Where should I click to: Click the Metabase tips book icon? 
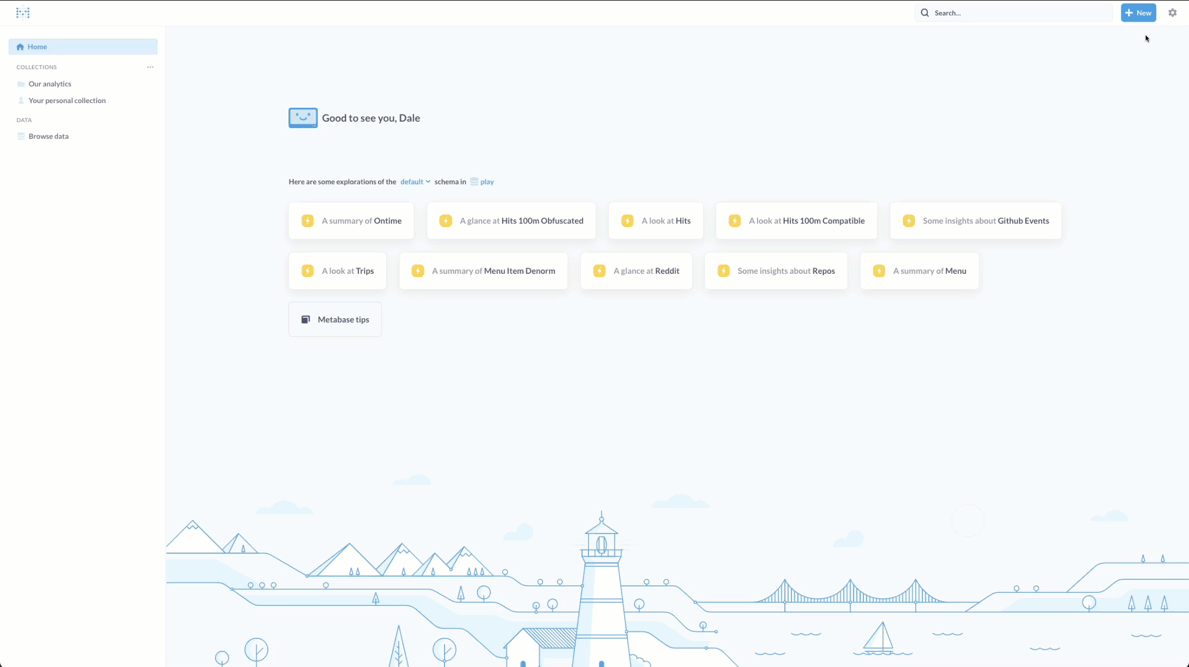point(306,320)
